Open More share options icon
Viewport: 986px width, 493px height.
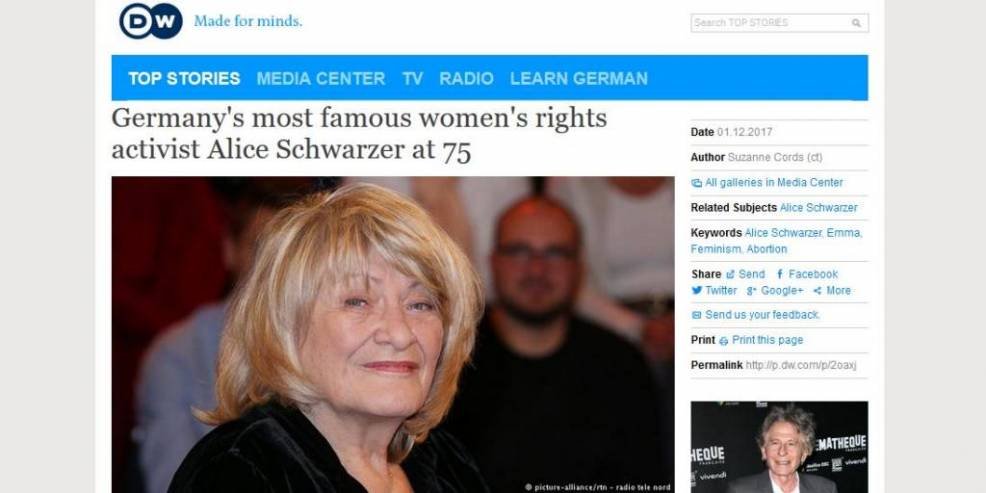point(817,291)
